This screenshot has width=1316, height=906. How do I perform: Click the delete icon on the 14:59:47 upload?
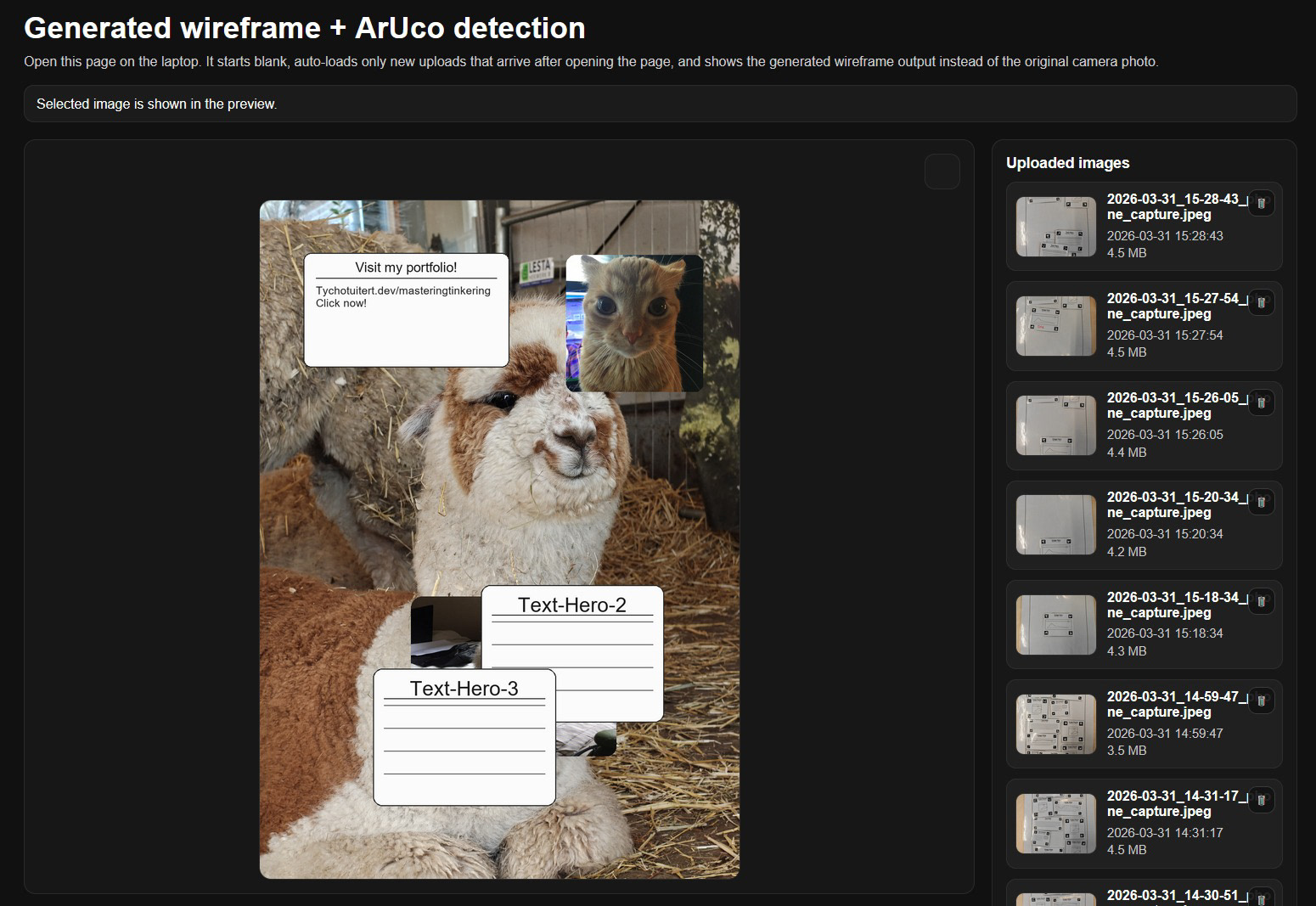point(1261,701)
